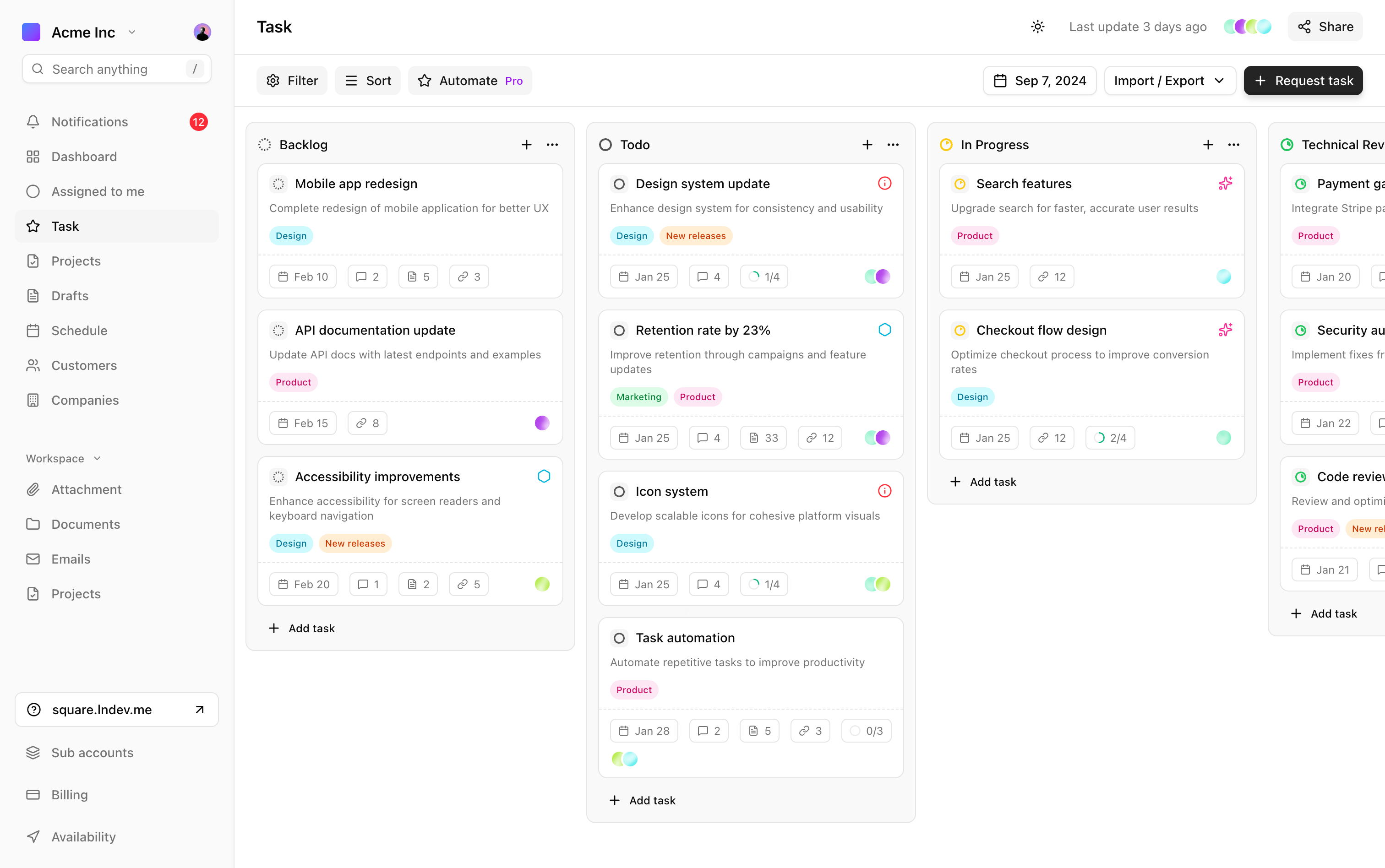
Task: Click the external arrow icon beside square.lndev.me
Action: [x=199, y=710]
